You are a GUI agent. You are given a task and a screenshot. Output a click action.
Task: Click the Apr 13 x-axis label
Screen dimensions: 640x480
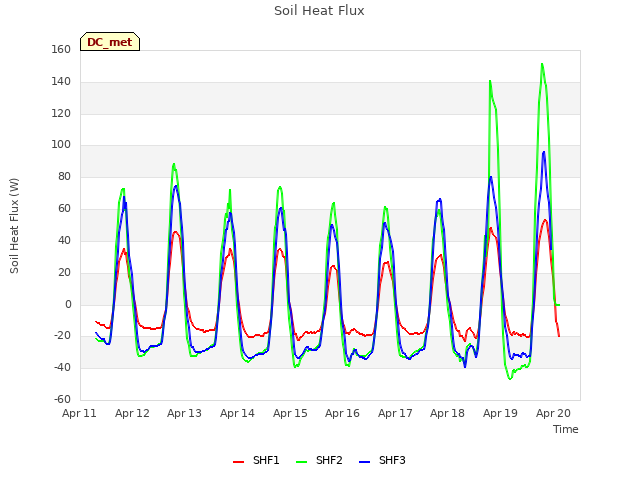[x=184, y=413]
